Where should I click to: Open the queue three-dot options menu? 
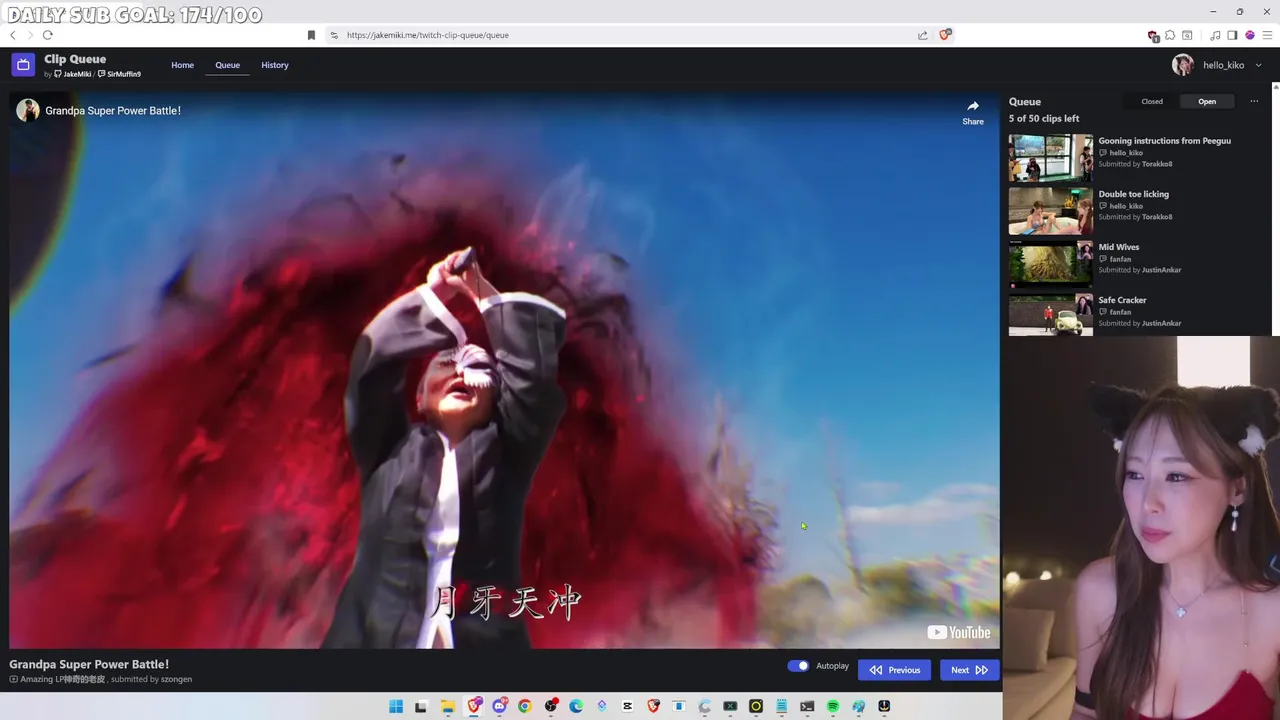click(x=1254, y=101)
